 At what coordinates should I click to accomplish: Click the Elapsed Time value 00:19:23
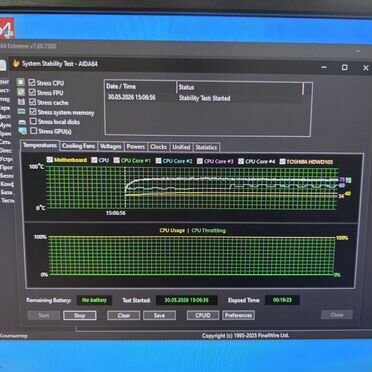click(282, 300)
